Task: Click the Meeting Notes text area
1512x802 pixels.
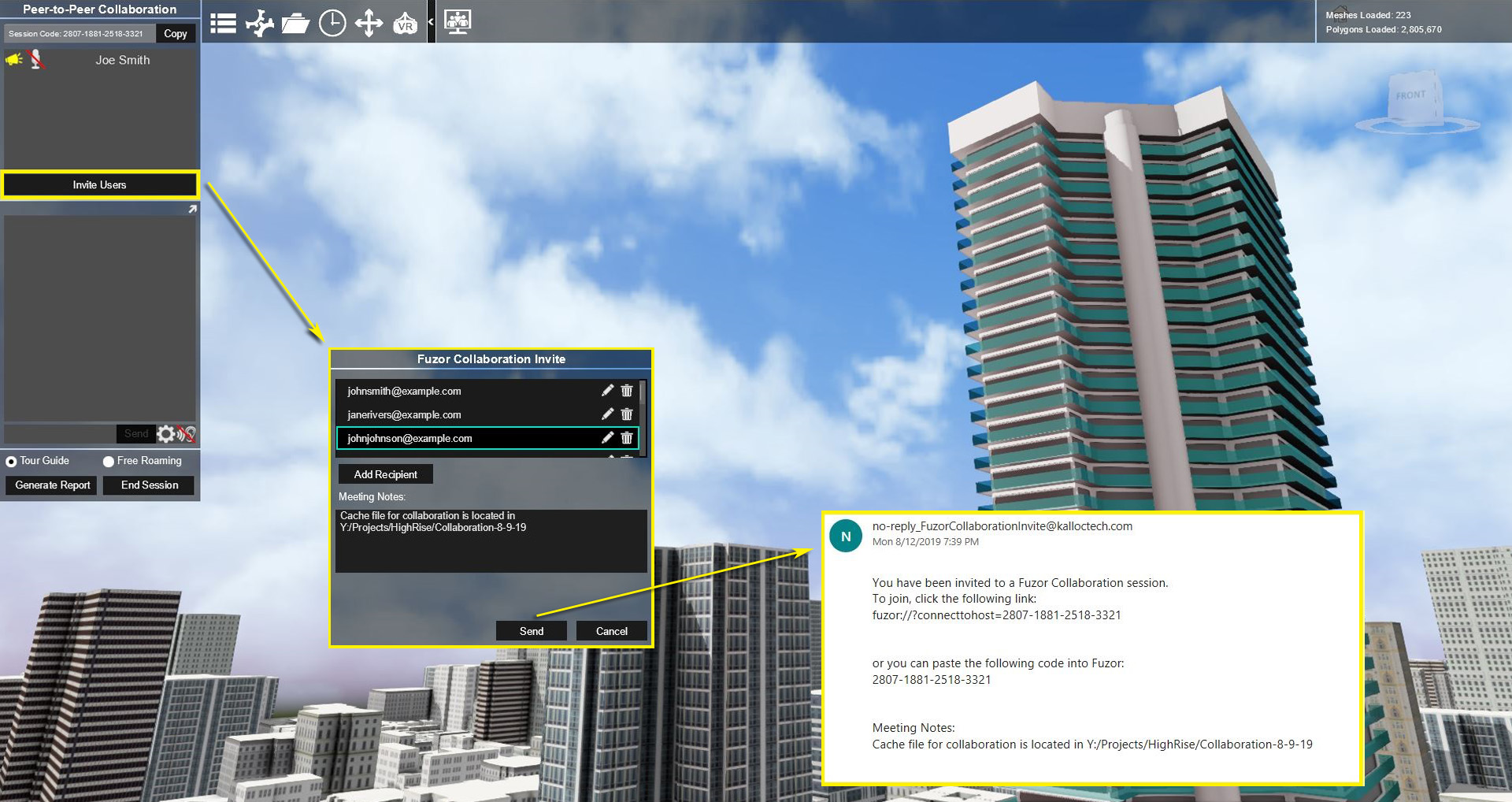Action: pyautogui.click(x=491, y=540)
